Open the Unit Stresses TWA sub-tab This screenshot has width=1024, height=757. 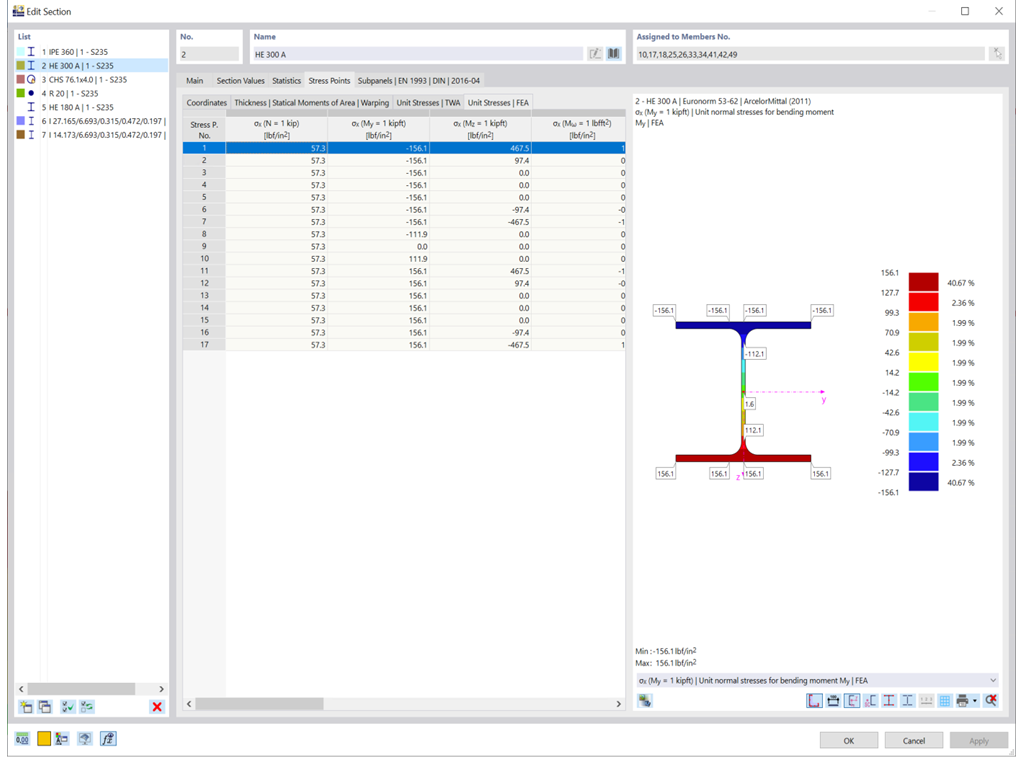(x=428, y=103)
